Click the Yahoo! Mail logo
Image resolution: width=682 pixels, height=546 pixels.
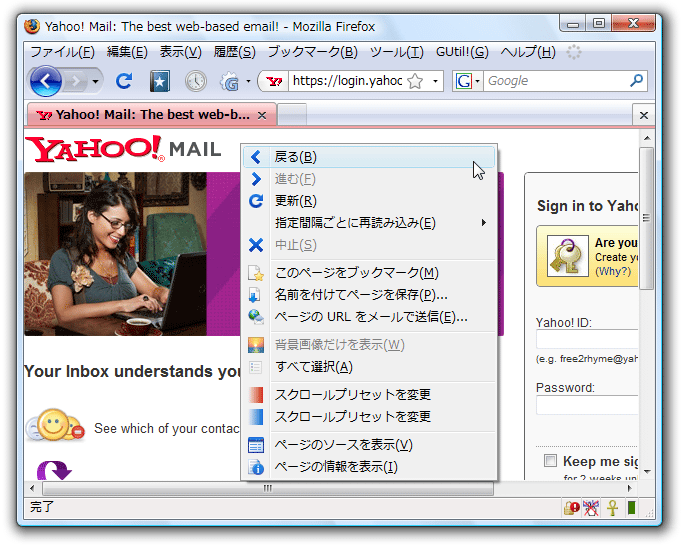coord(123,149)
